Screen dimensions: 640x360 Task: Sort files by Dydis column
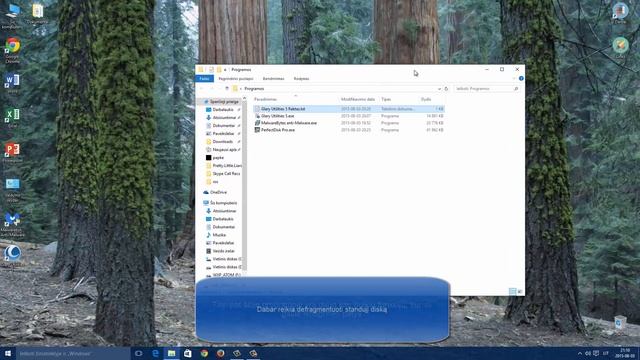tap(426, 99)
